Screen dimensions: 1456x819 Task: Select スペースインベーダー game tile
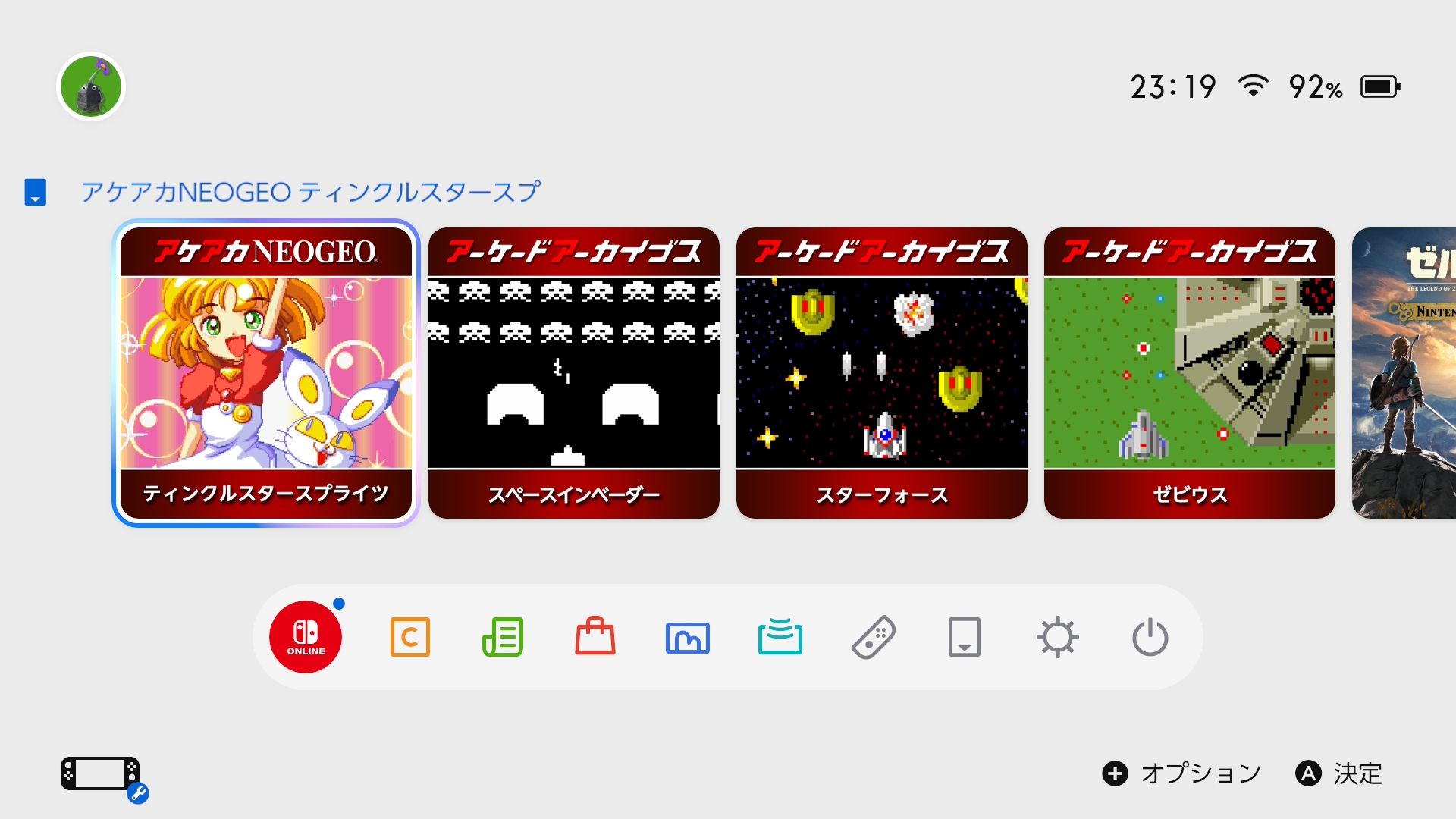(574, 373)
